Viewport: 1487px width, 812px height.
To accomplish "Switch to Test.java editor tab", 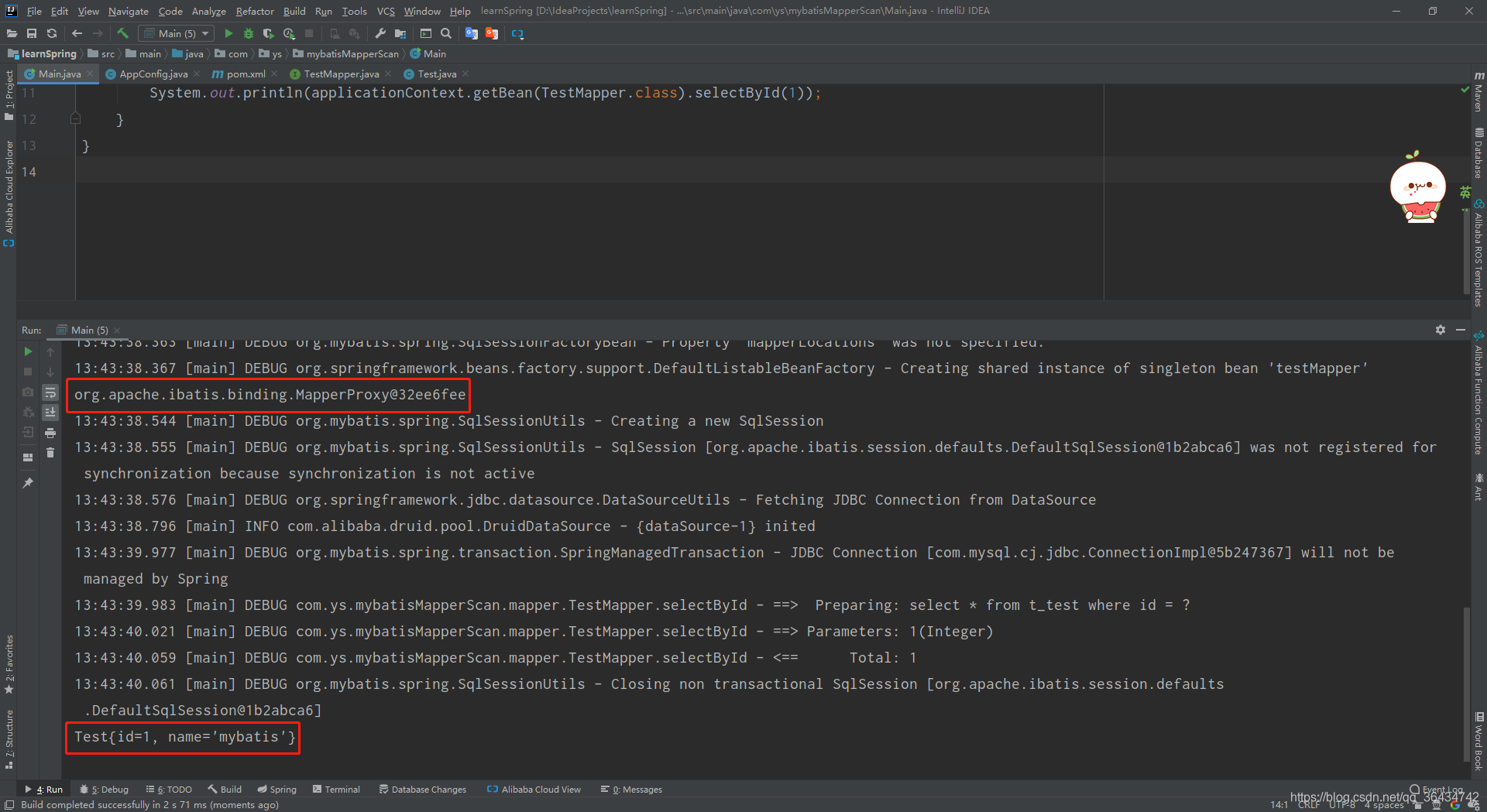I will 437,74.
